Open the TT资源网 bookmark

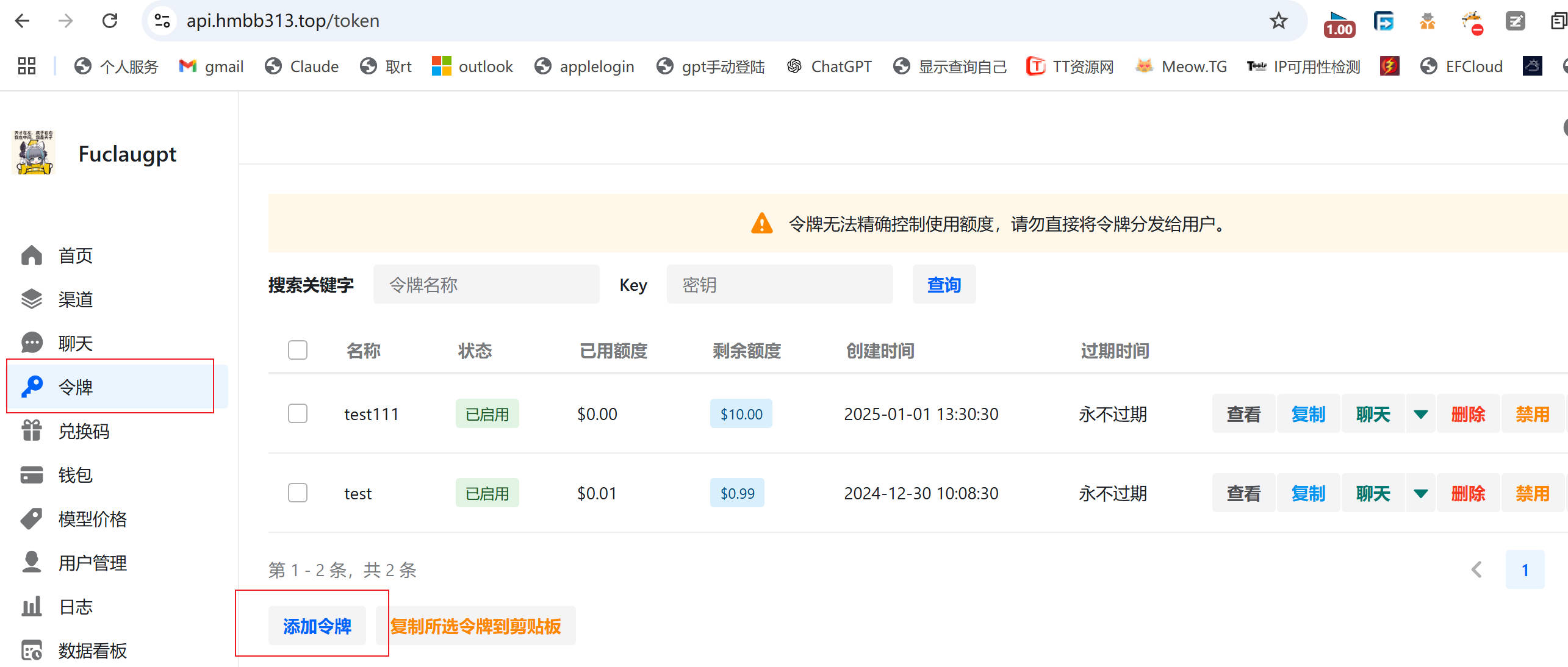click(1070, 66)
